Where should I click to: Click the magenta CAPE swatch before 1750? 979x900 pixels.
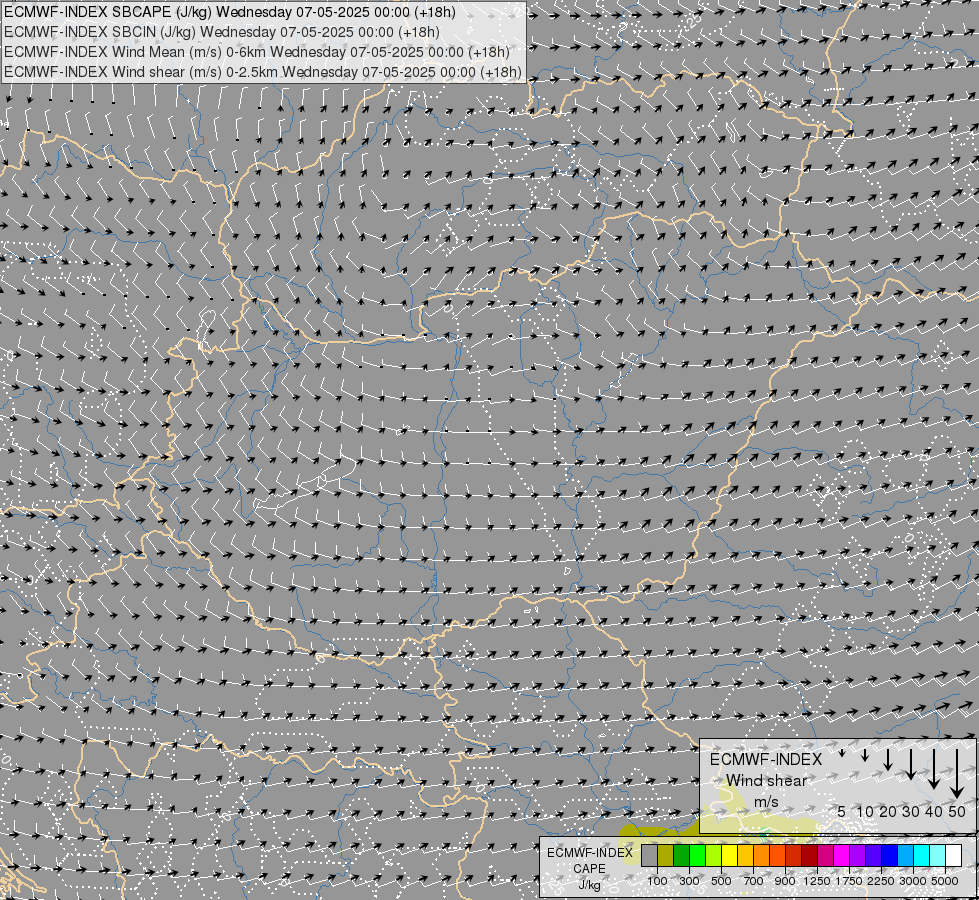click(842, 855)
